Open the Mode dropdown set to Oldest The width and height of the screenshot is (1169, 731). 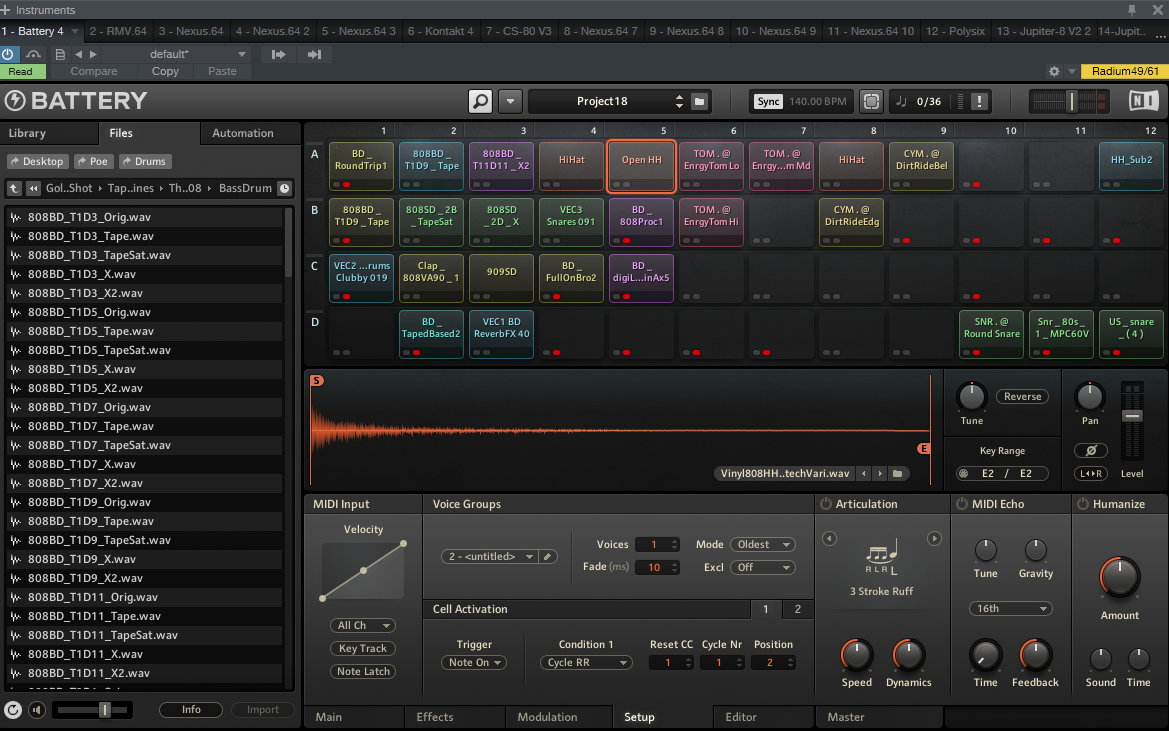[x=762, y=545]
